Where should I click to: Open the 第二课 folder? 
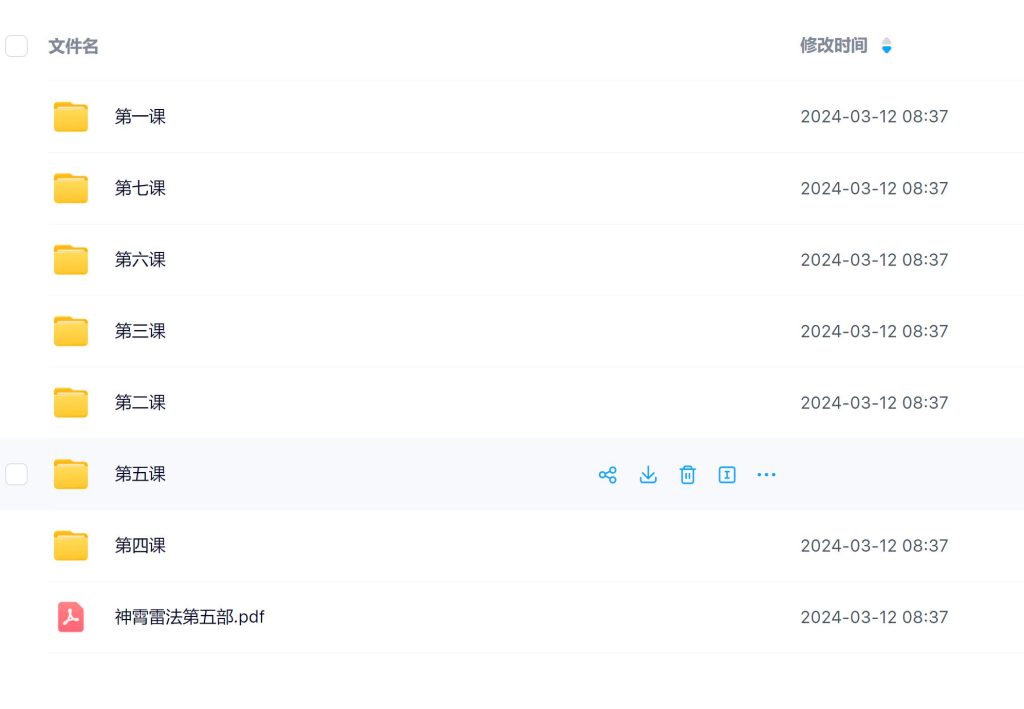click(140, 402)
